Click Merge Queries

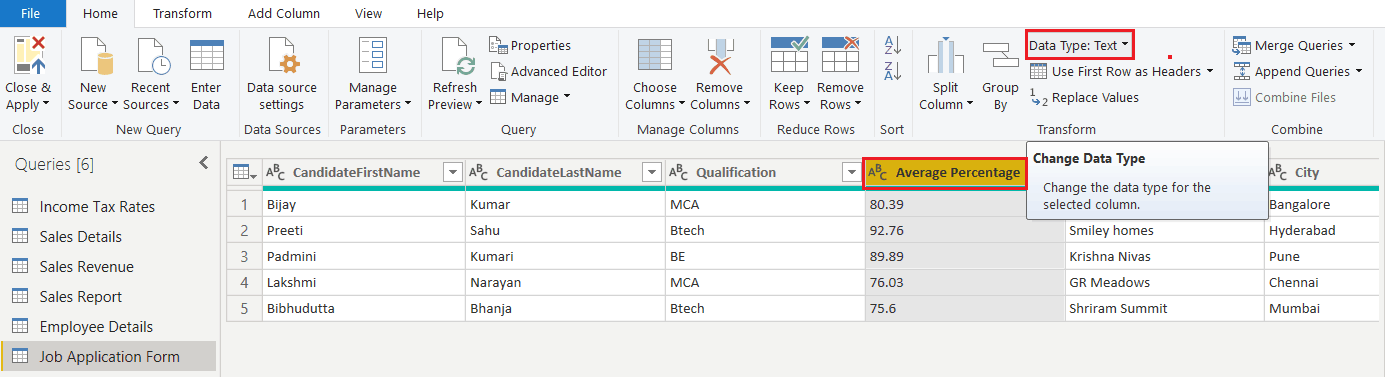coord(1294,45)
